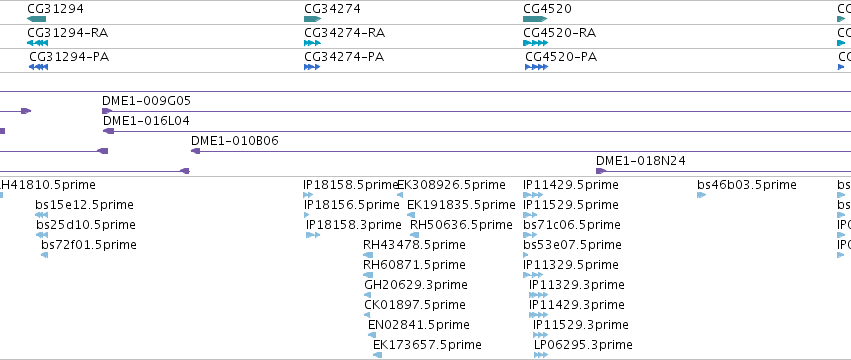Click the EK173657.5prime EST arrow glyph
This screenshot has width=851, height=360.
(378, 355)
